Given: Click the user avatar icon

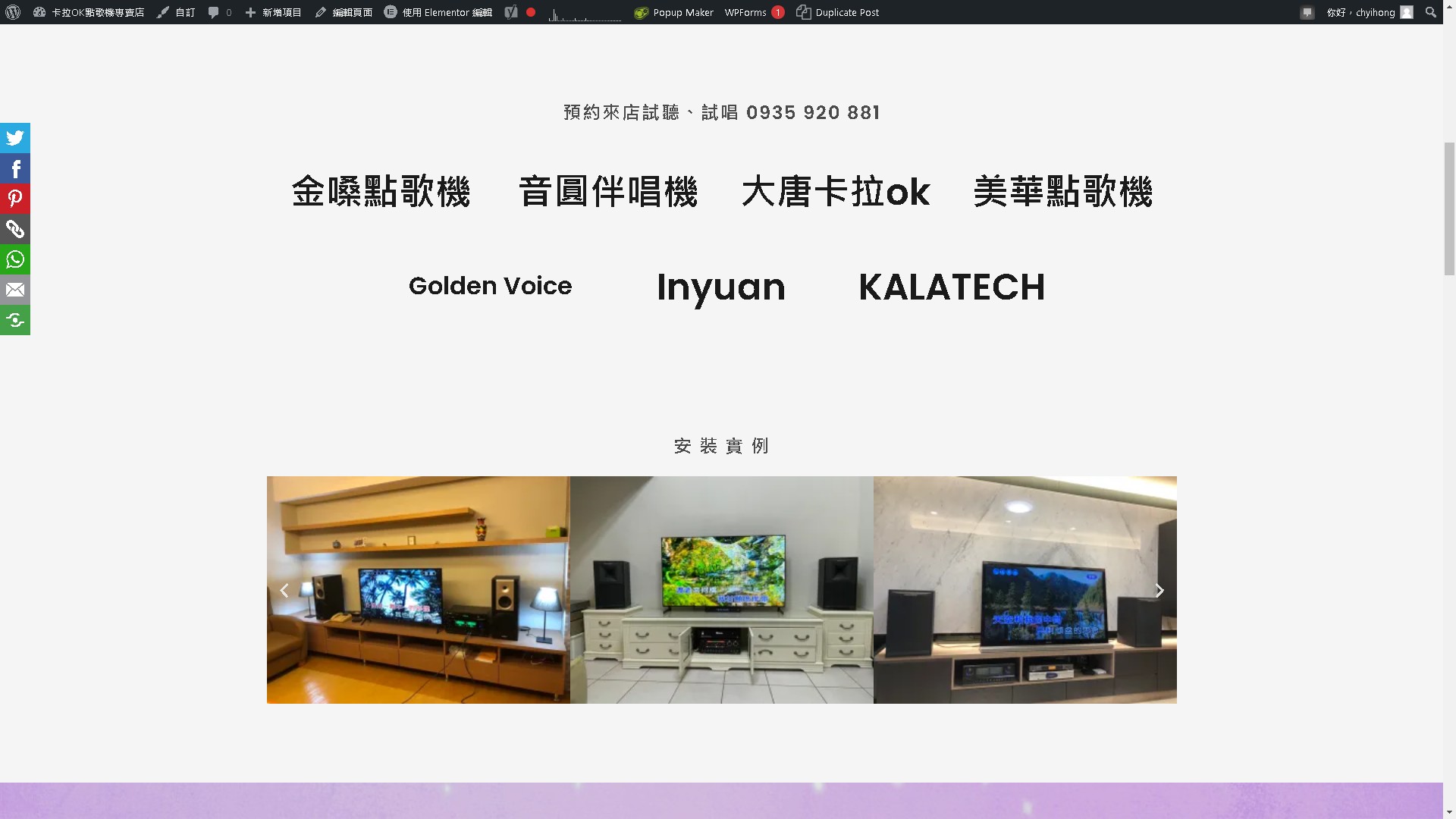Looking at the screenshot, I should [1407, 12].
